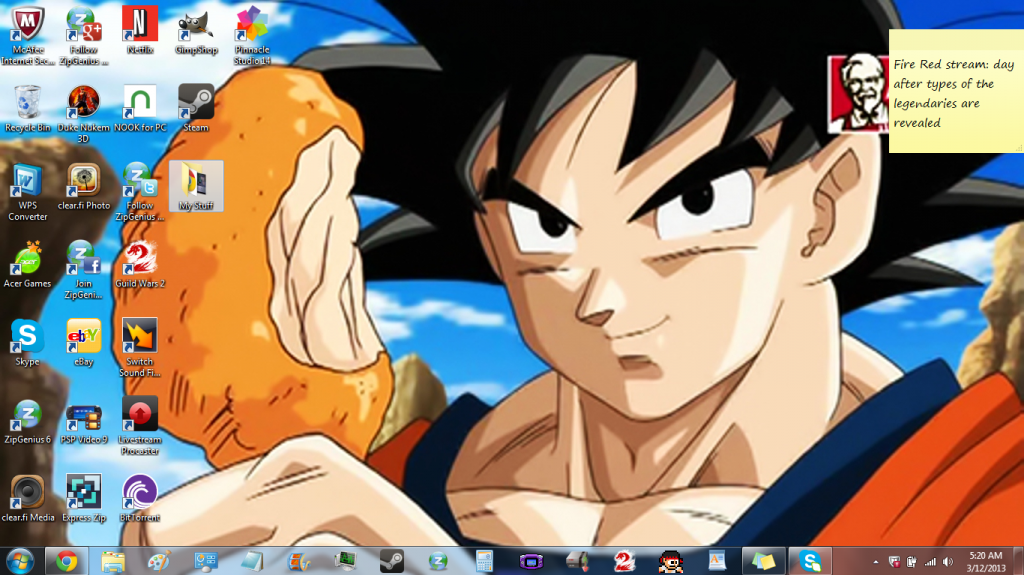The height and width of the screenshot is (575, 1024).
Task: Launch Notepad from the taskbar
Action: 252,561
